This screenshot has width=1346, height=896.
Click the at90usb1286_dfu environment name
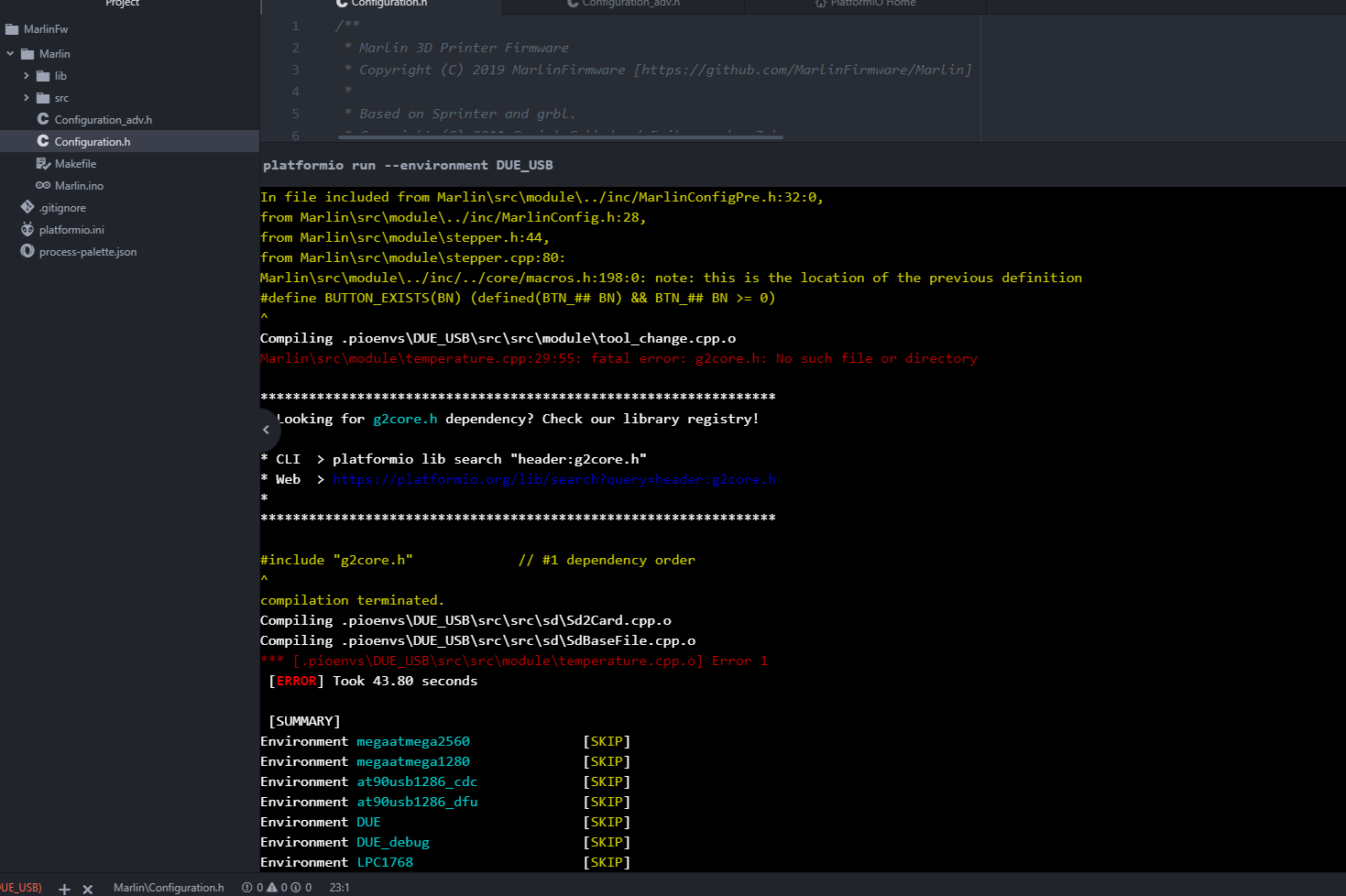click(417, 802)
